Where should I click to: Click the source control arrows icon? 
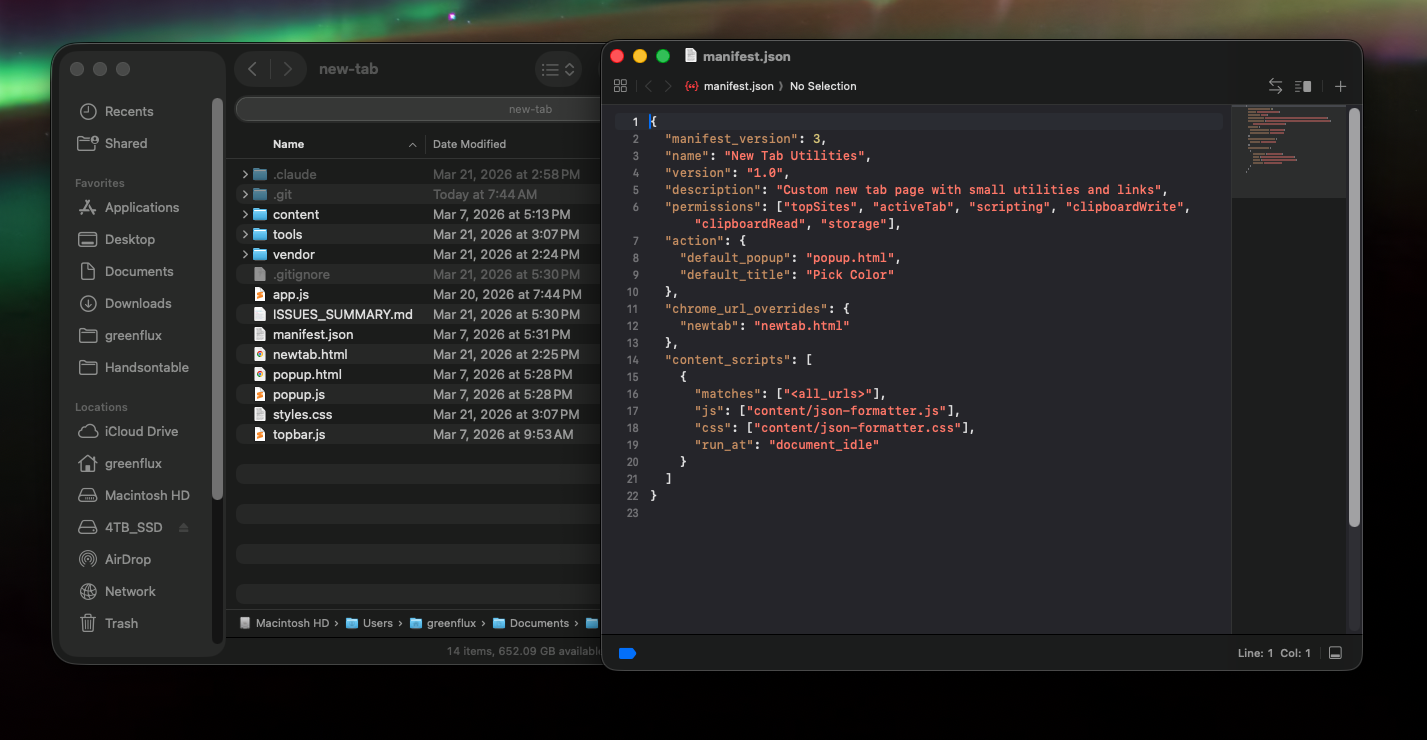(x=1275, y=86)
